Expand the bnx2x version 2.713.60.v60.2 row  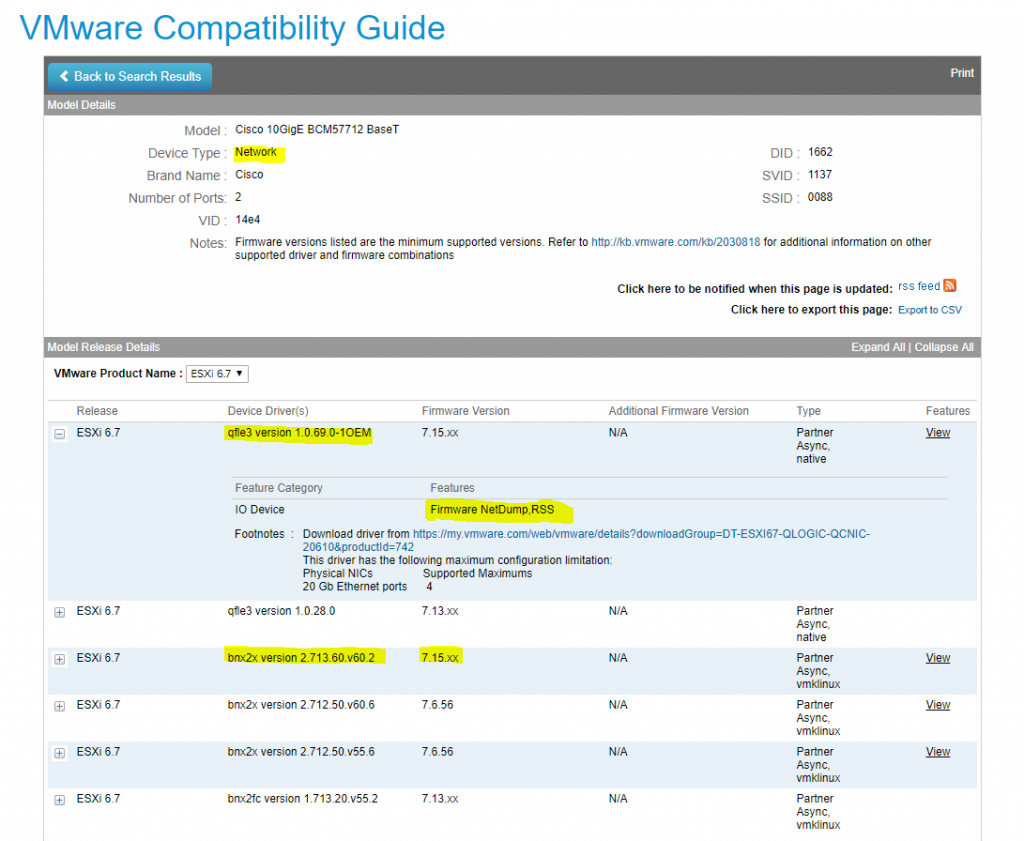pyautogui.click(x=59, y=658)
